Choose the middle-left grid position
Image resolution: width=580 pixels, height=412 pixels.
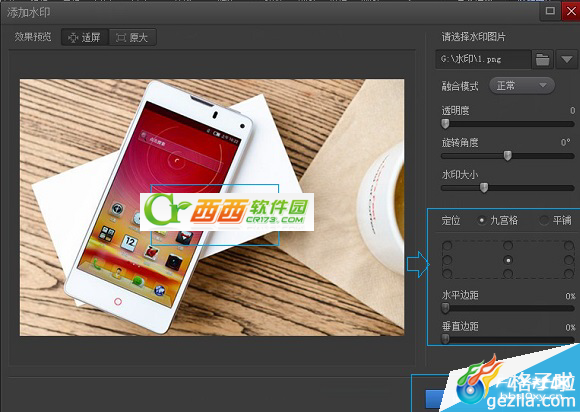click(447, 260)
